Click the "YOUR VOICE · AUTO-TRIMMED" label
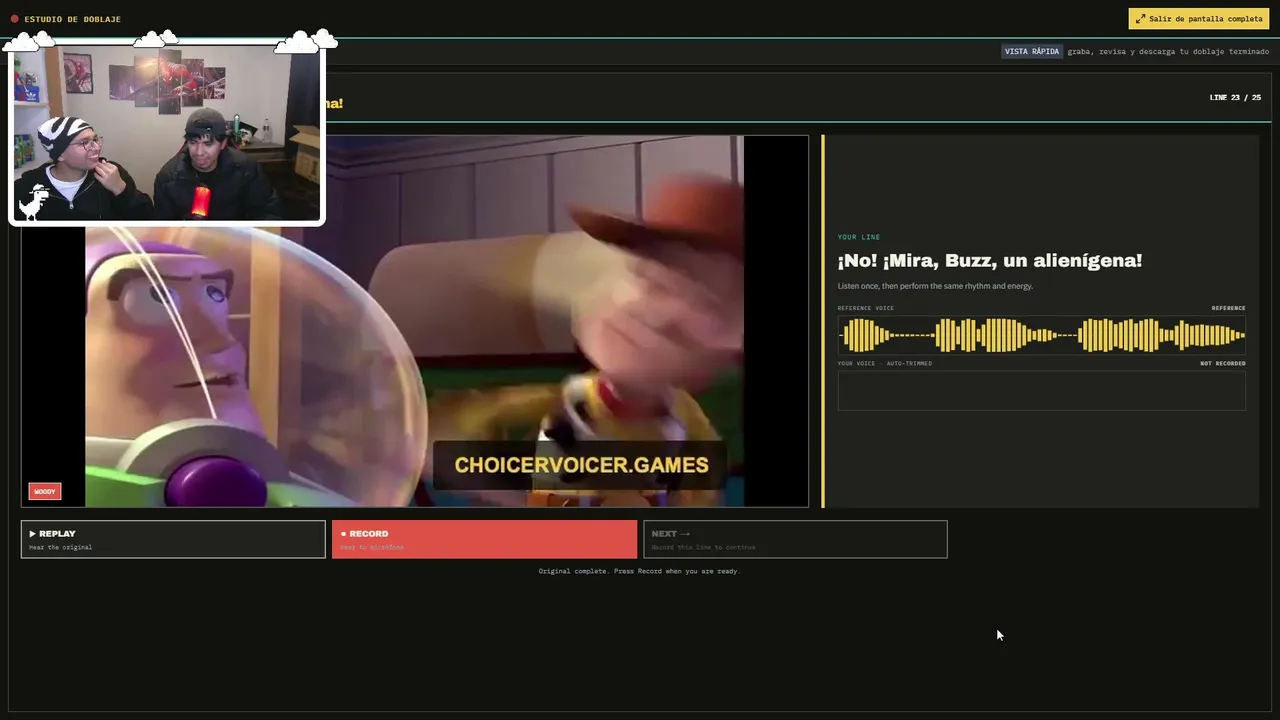 click(x=885, y=363)
